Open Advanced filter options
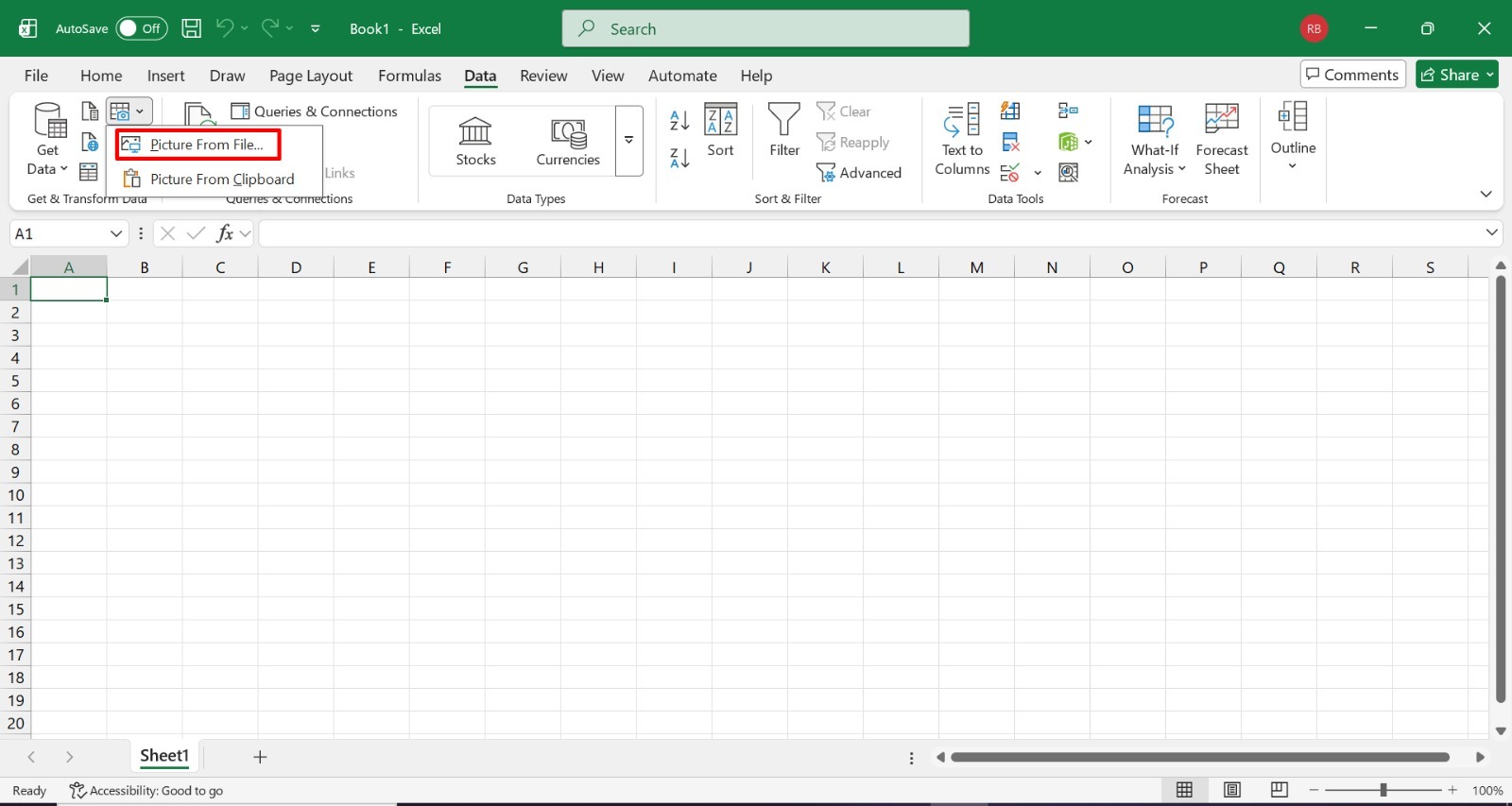 pos(859,173)
